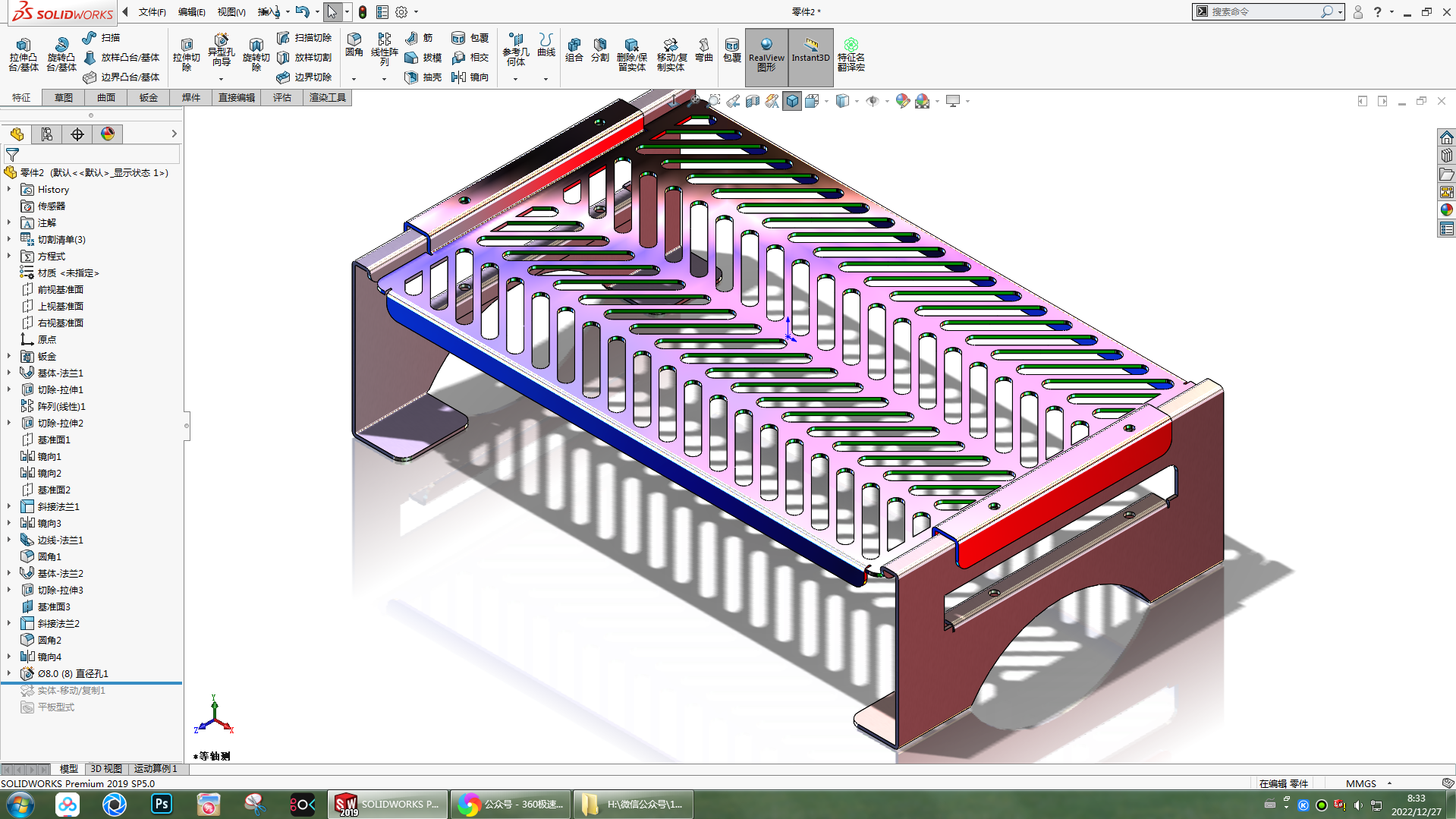Viewport: 1456px width, 819px height.
Task: Click the 组合 combine tool
Action: (x=574, y=50)
